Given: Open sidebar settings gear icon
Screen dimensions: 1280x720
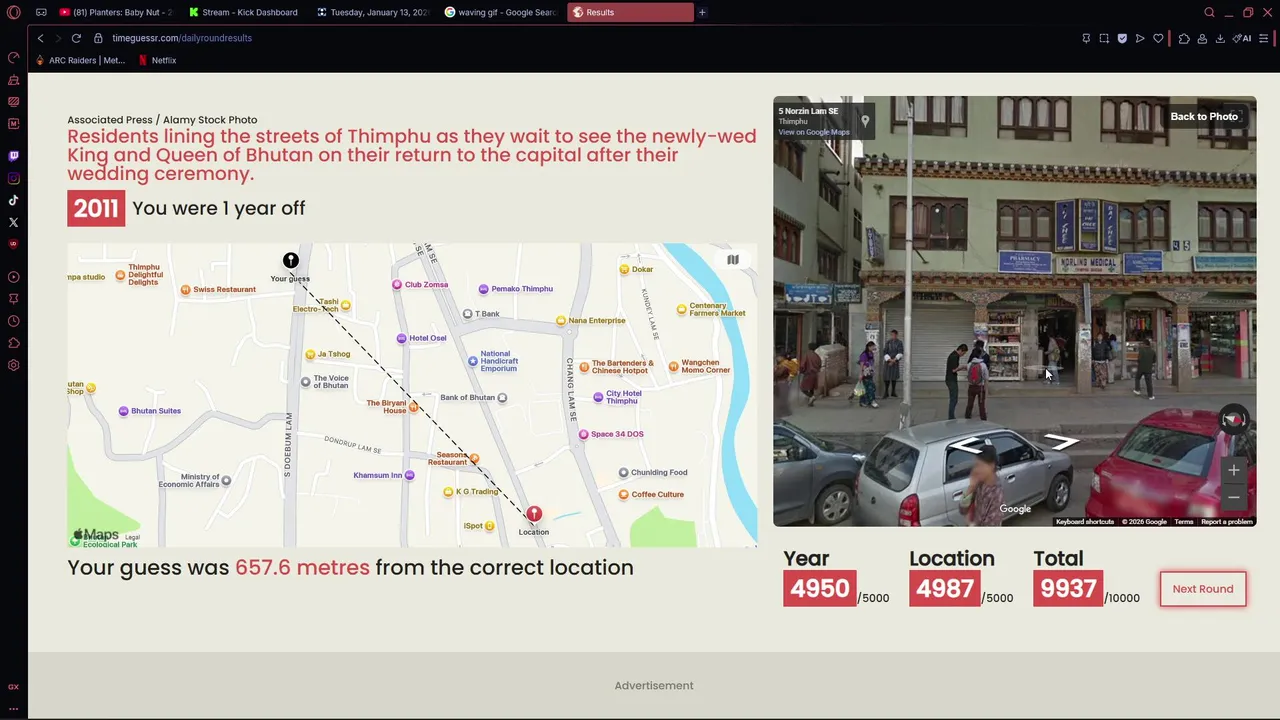Looking at the screenshot, I should [13, 365].
